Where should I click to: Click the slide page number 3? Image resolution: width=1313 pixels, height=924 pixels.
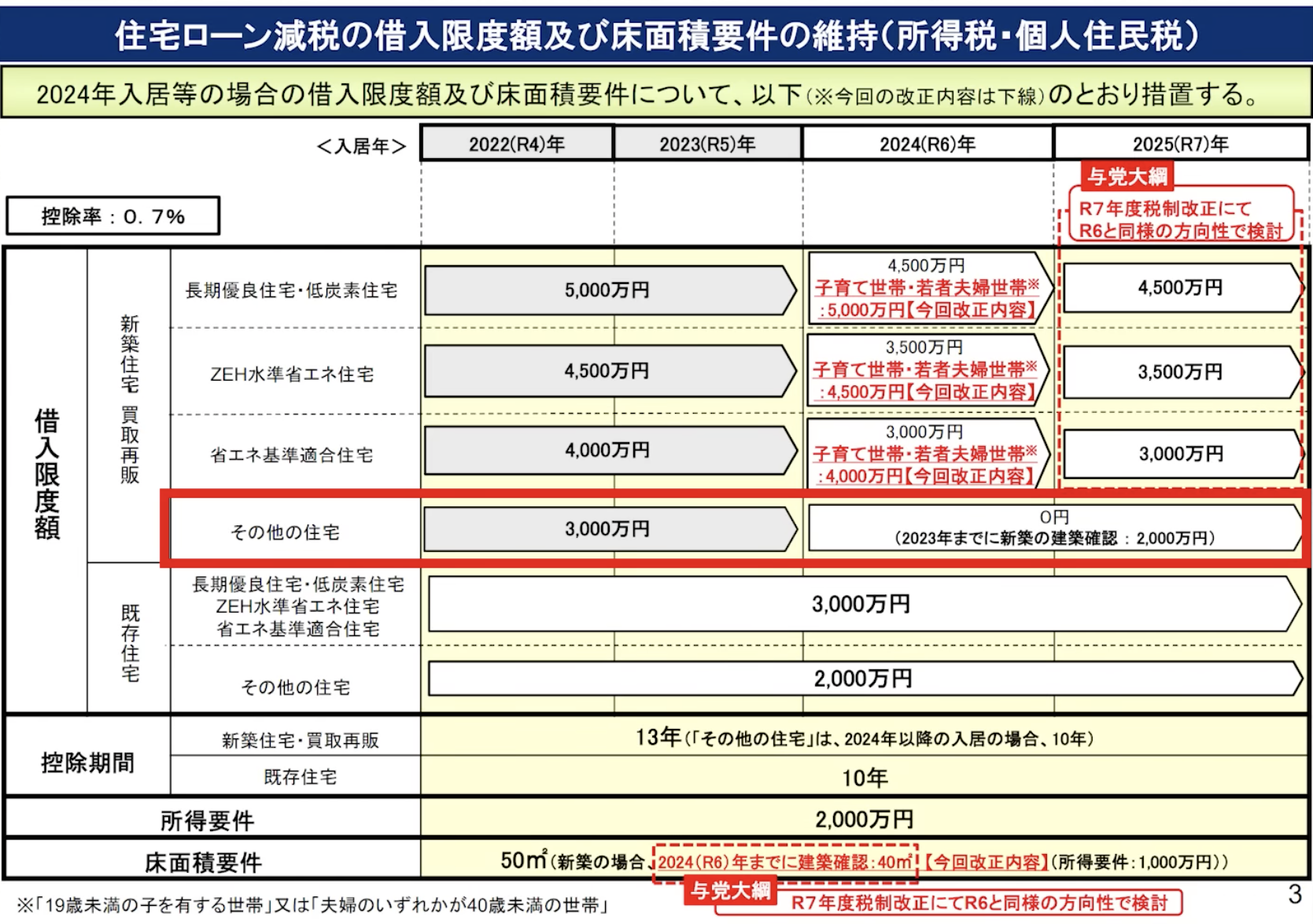click(x=1295, y=893)
